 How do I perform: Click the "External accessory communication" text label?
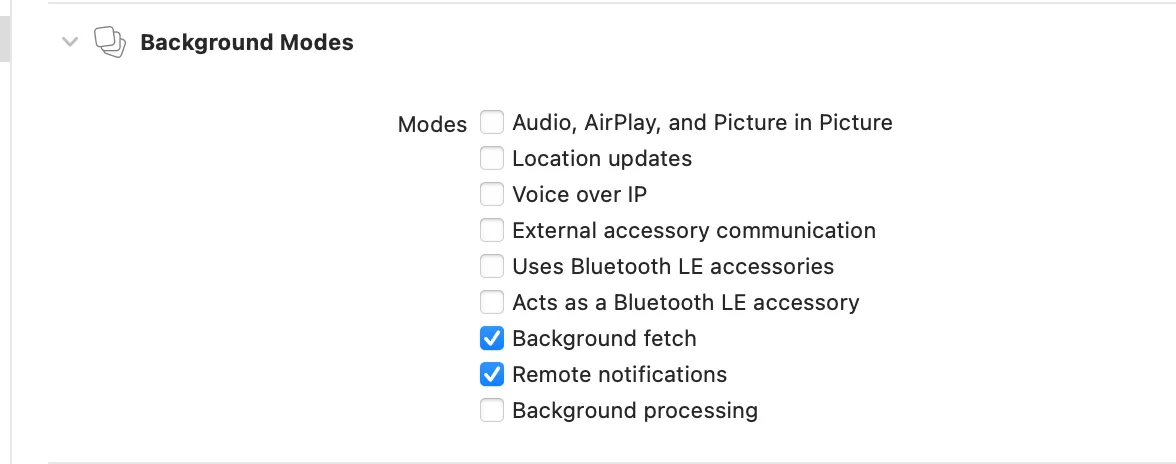coord(693,231)
